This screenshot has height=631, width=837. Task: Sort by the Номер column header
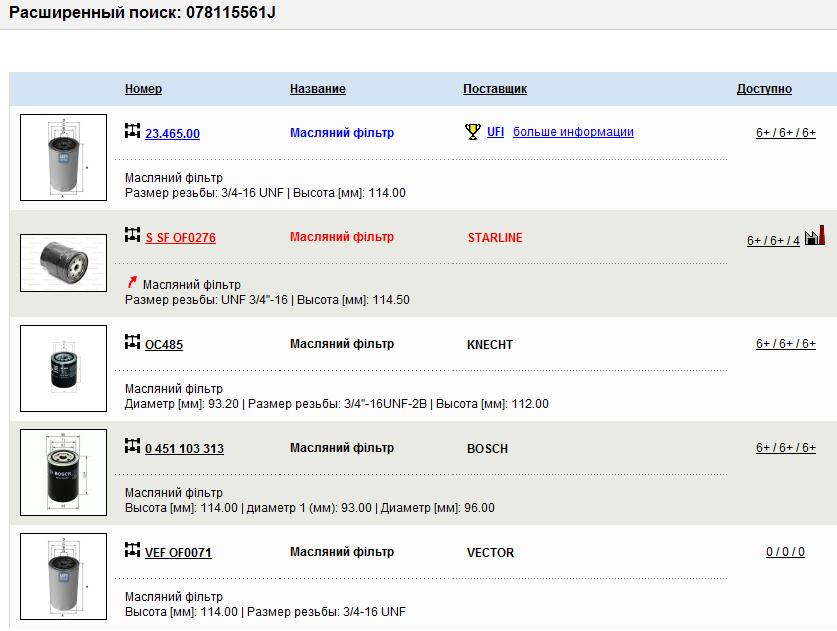pos(143,89)
